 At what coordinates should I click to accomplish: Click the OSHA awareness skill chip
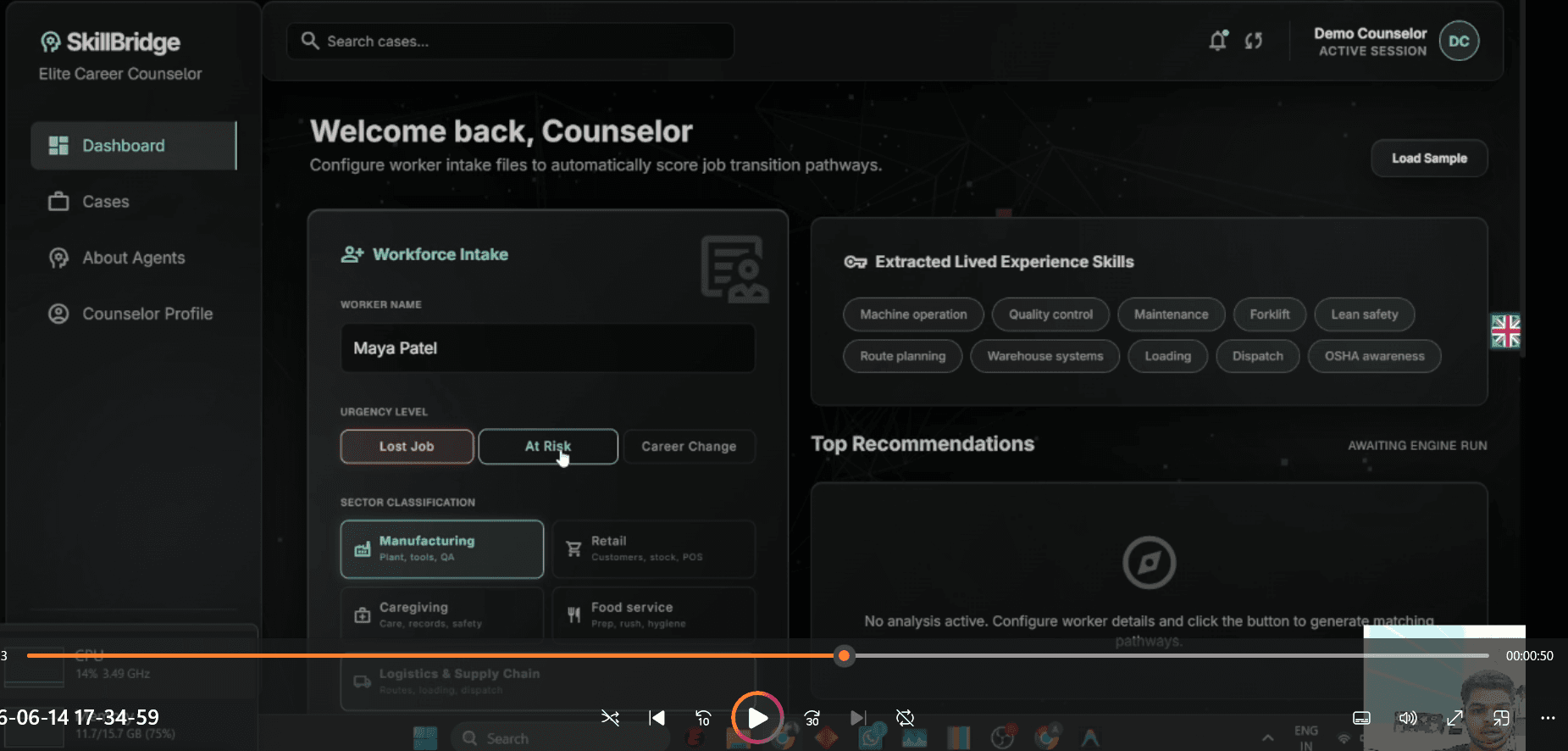pos(1374,356)
